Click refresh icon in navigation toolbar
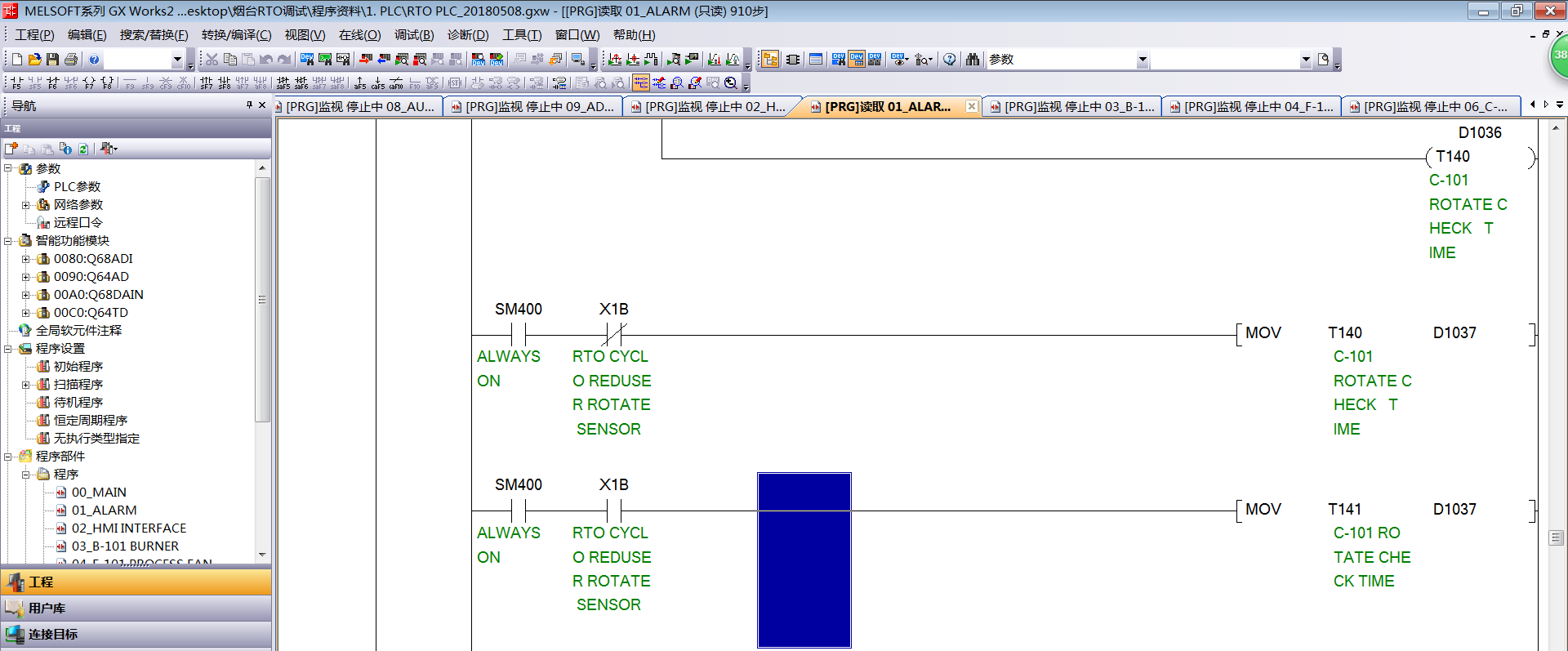 pyautogui.click(x=83, y=149)
